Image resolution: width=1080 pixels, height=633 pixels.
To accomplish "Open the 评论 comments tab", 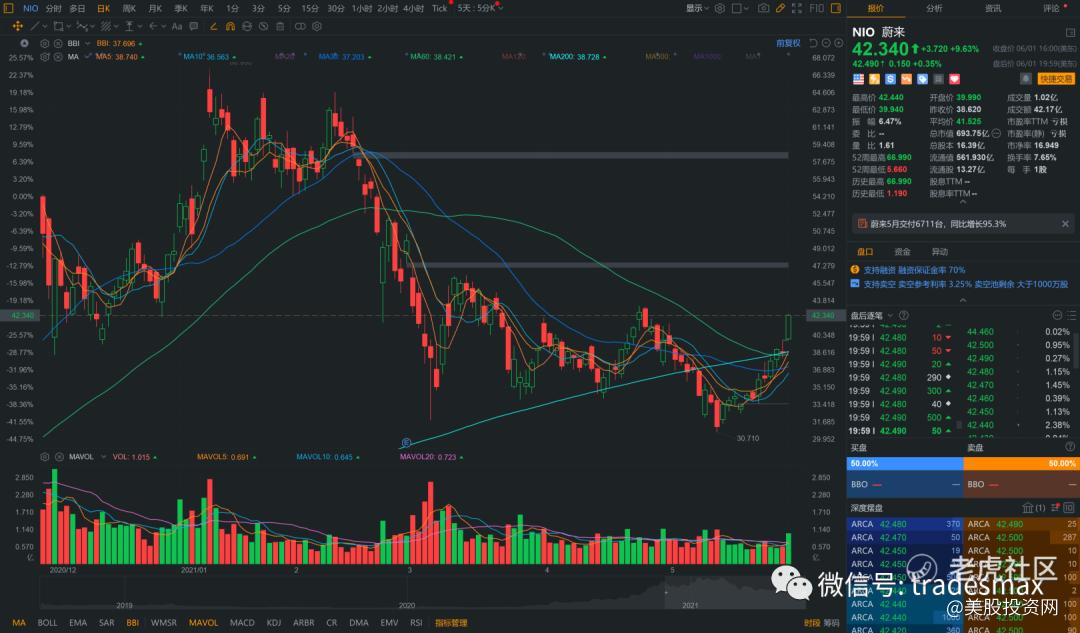I will click(x=1052, y=8).
